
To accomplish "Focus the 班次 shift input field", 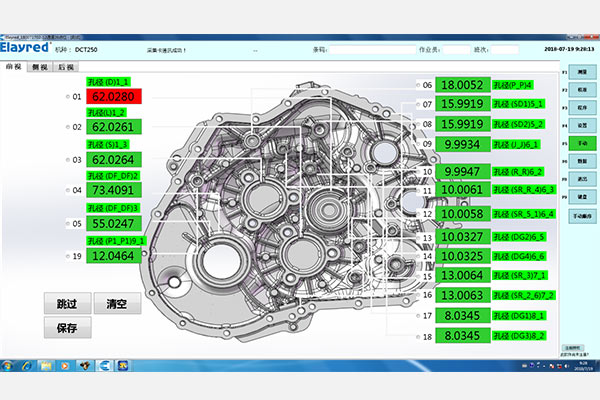I will [x=505, y=50].
